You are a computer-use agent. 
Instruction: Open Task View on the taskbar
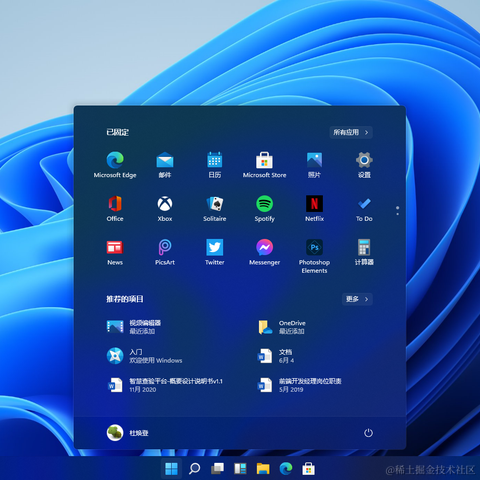click(x=217, y=469)
